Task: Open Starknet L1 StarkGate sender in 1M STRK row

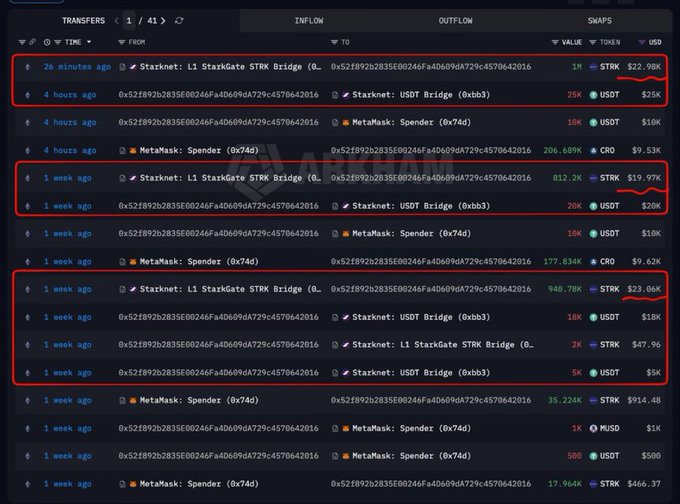Action: coord(230,67)
